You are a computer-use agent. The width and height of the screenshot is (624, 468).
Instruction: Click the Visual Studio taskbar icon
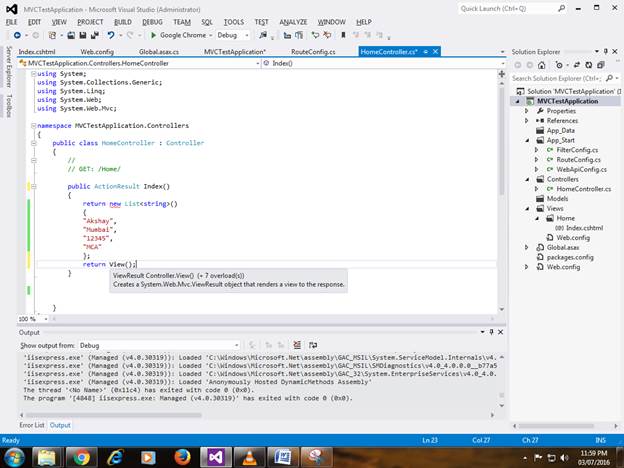coord(216,457)
